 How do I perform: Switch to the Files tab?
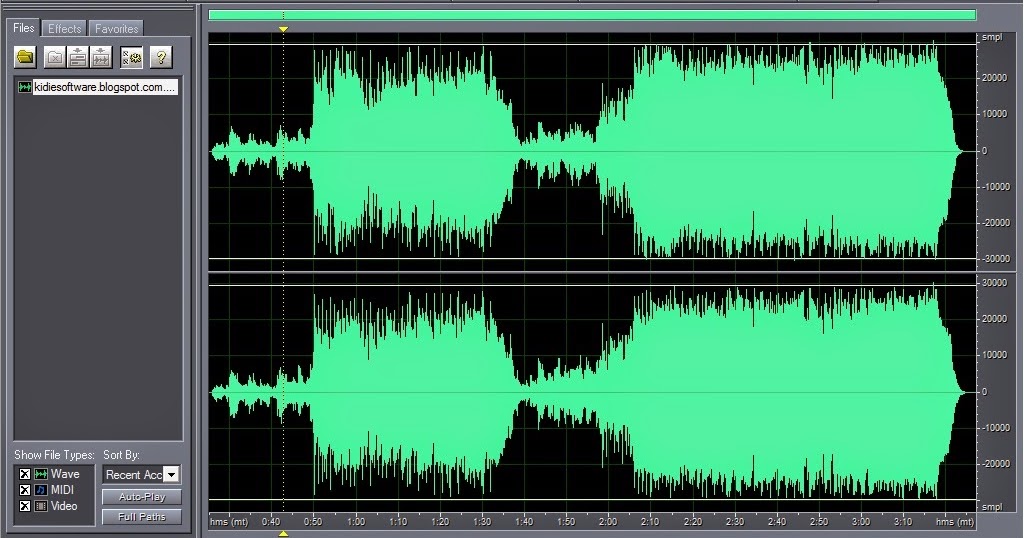[24, 28]
